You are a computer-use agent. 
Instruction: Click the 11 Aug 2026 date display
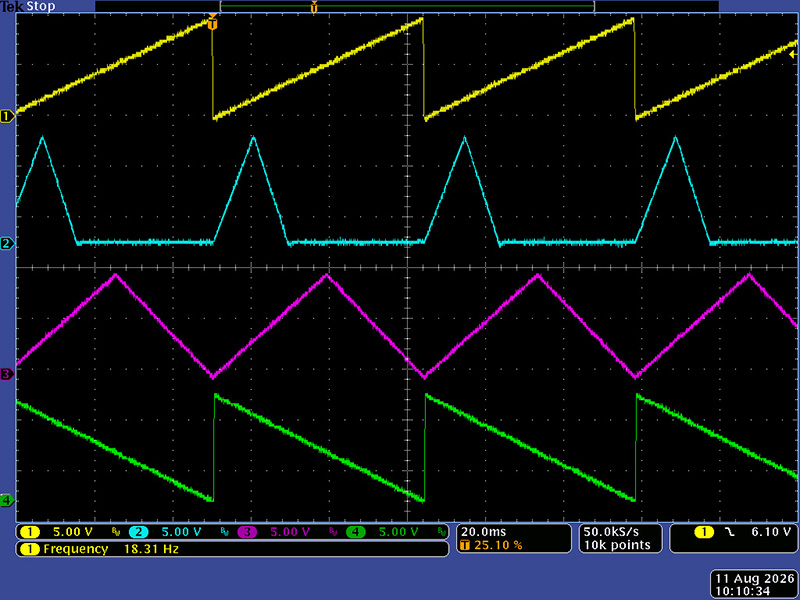click(x=755, y=579)
